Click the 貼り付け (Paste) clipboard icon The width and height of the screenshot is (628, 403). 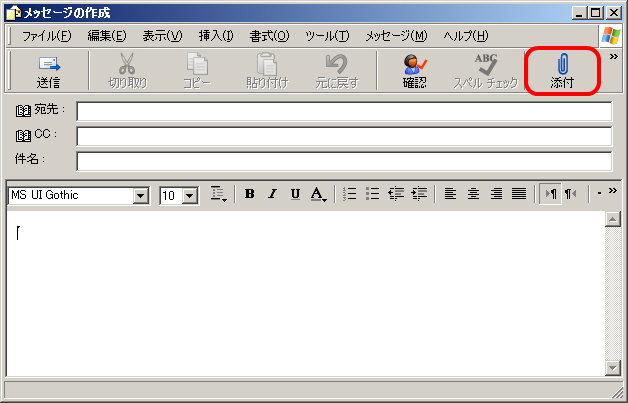(267, 64)
